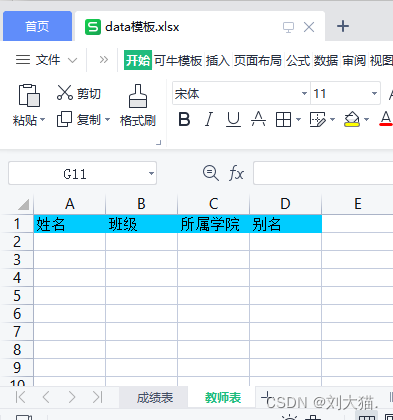Click the Copy button
Viewport: 393px width, 420px height.
[x=79, y=119]
